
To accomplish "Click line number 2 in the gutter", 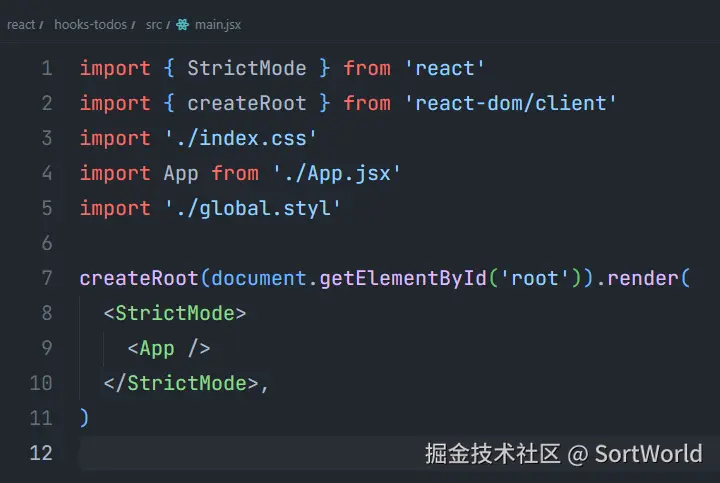I will (47, 103).
